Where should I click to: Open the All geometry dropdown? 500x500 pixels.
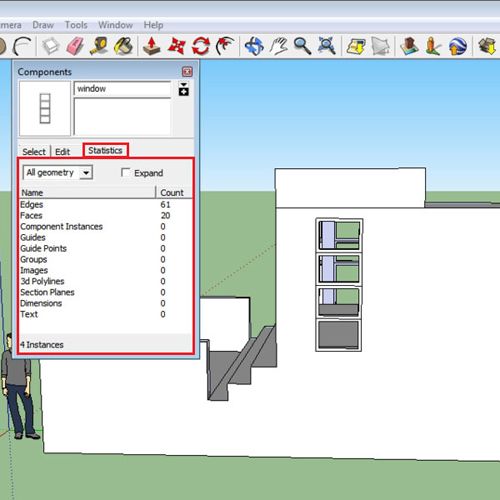coord(58,173)
